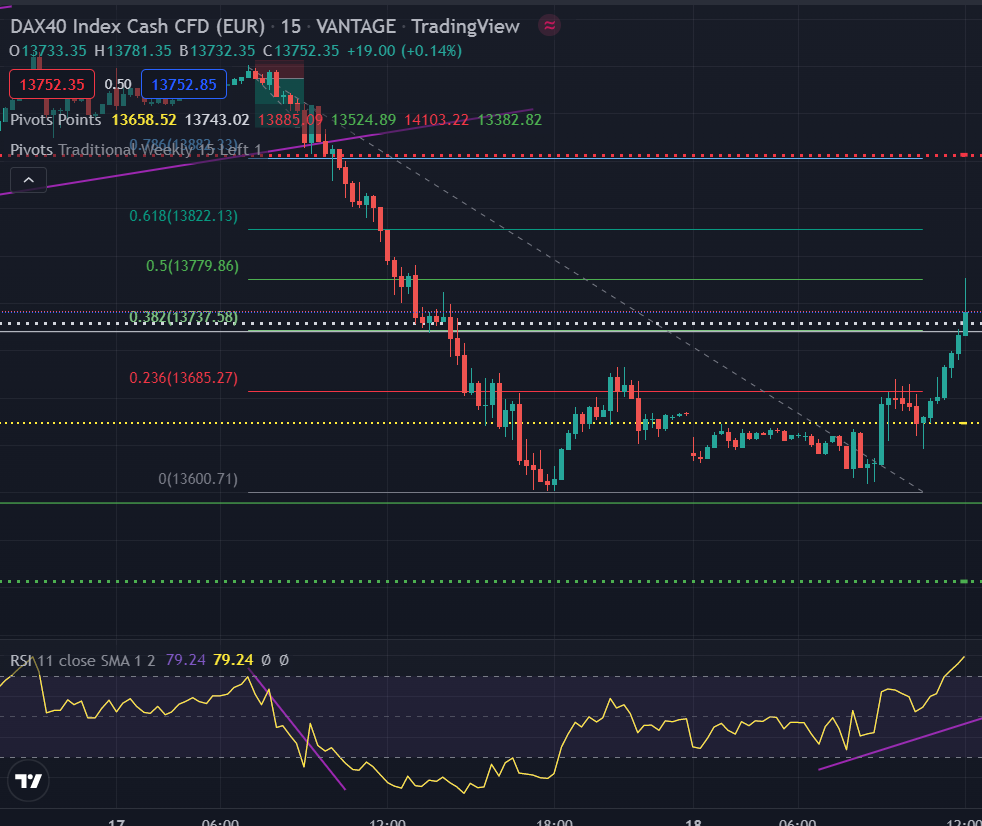Image resolution: width=982 pixels, height=826 pixels.
Task: Click the 0.618(13822.13) Fibonacci level label
Action: click(x=183, y=216)
